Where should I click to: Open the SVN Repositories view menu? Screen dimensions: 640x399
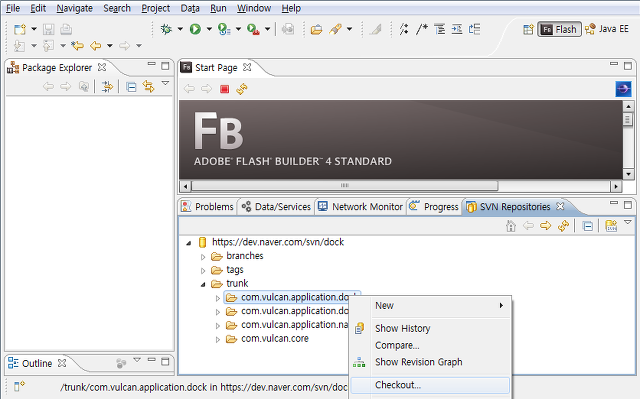pyautogui.click(x=628, y=222)
